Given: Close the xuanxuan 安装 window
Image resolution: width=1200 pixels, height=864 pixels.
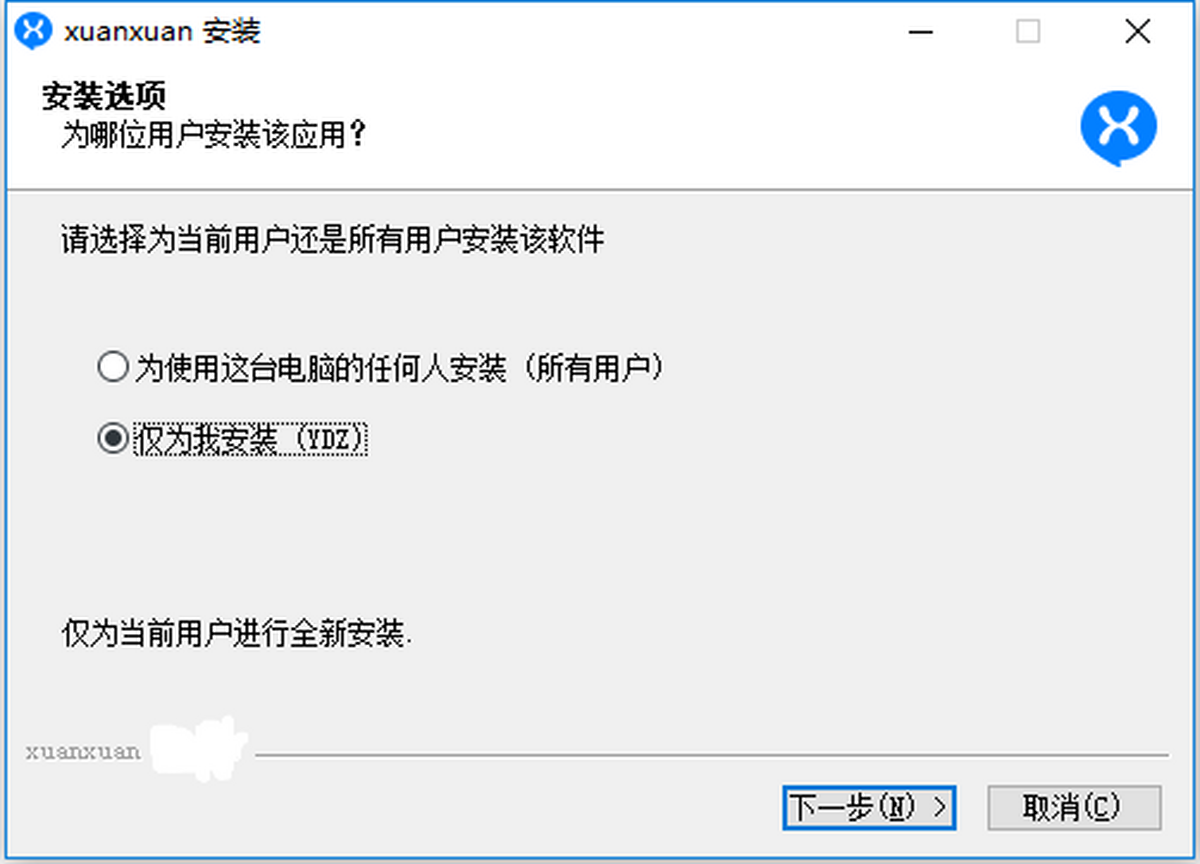Looking at the screenshot, I should point(1137,32).
